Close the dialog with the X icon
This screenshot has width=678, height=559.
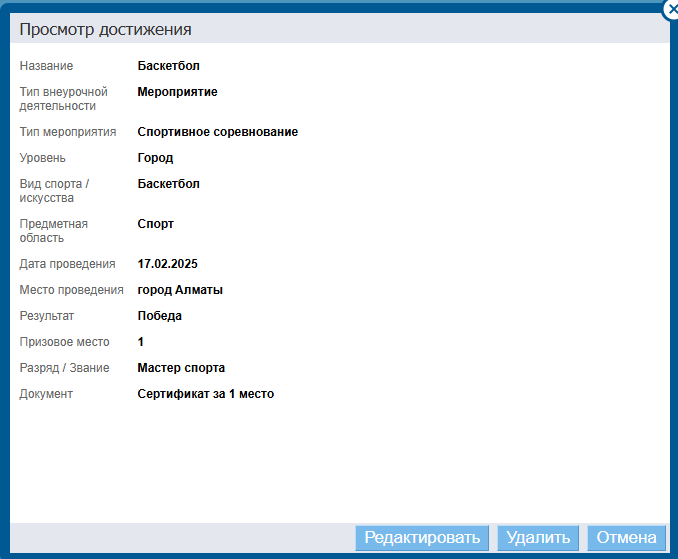point(671,6)
